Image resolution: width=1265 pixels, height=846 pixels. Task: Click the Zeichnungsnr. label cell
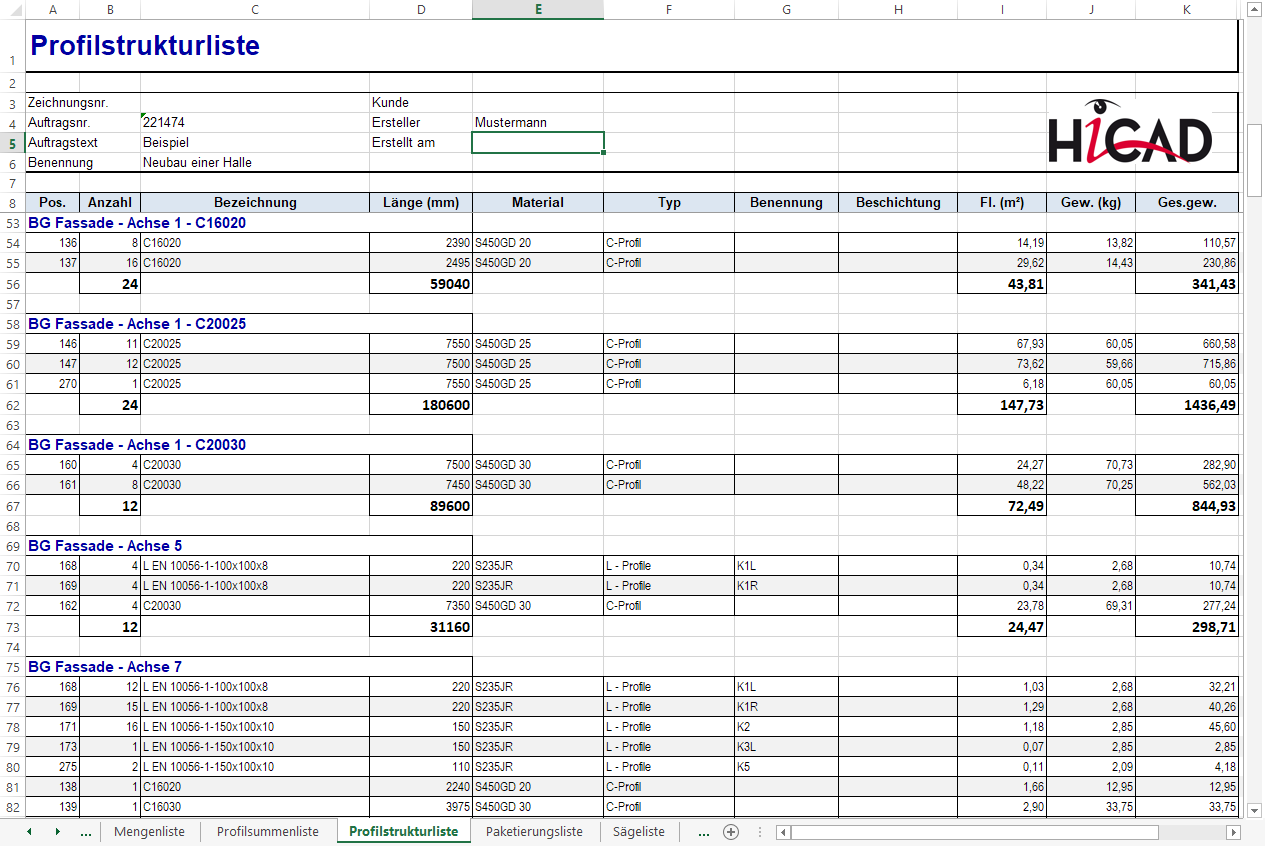point(68,103)
